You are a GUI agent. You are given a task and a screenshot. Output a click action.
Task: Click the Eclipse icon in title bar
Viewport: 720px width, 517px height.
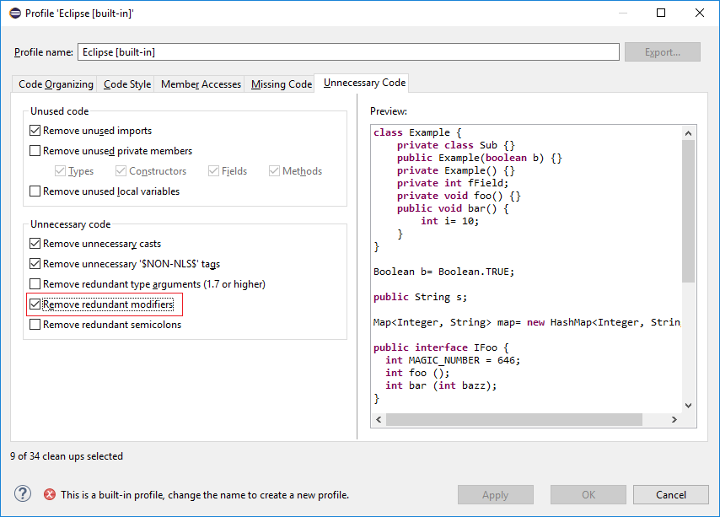(14, 13)
